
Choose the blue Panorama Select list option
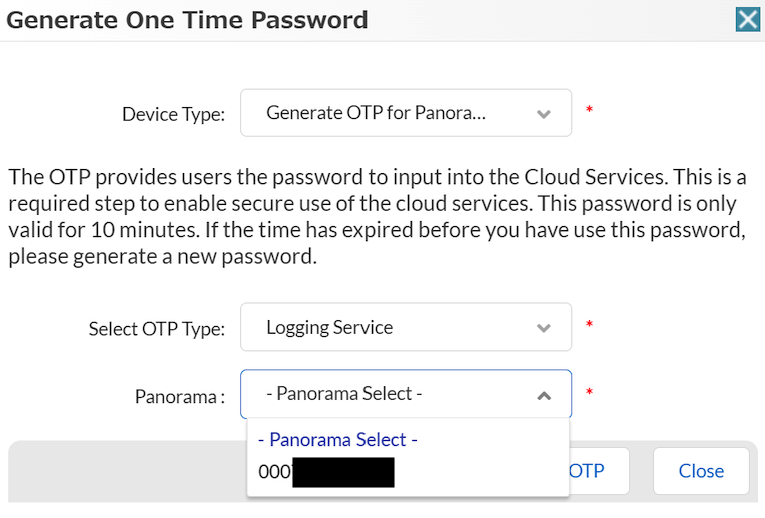338,439
